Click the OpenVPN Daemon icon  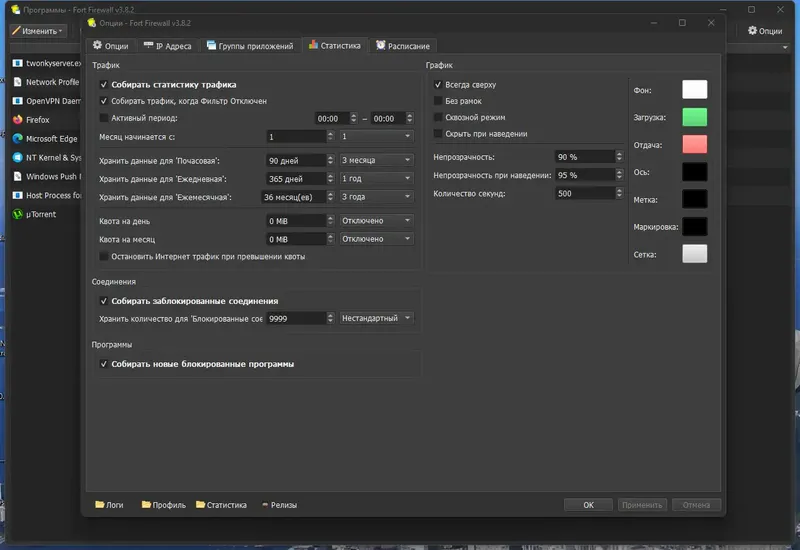(17, 100)
